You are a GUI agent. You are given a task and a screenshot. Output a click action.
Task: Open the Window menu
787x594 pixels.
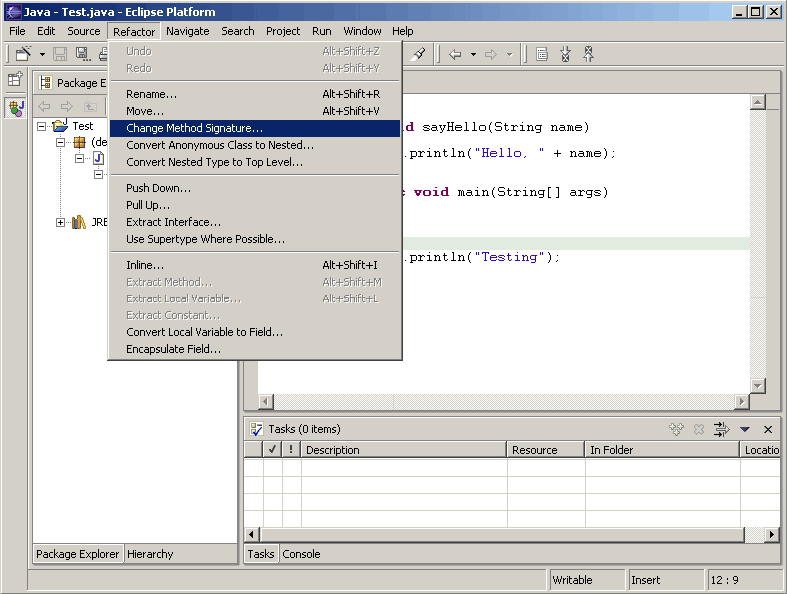362,31
